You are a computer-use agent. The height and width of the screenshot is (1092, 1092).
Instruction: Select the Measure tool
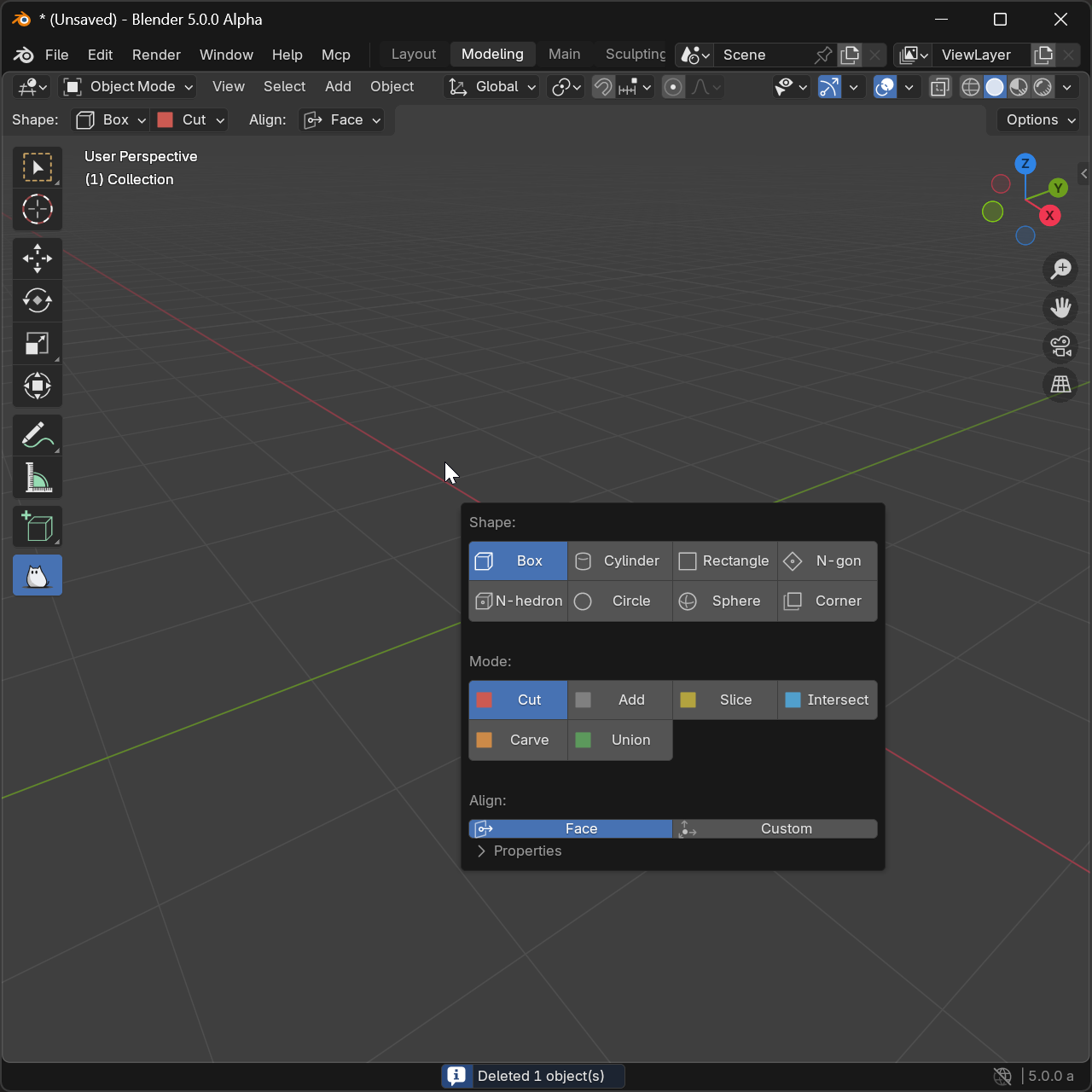pyautogui.click(x=37, y=478)
